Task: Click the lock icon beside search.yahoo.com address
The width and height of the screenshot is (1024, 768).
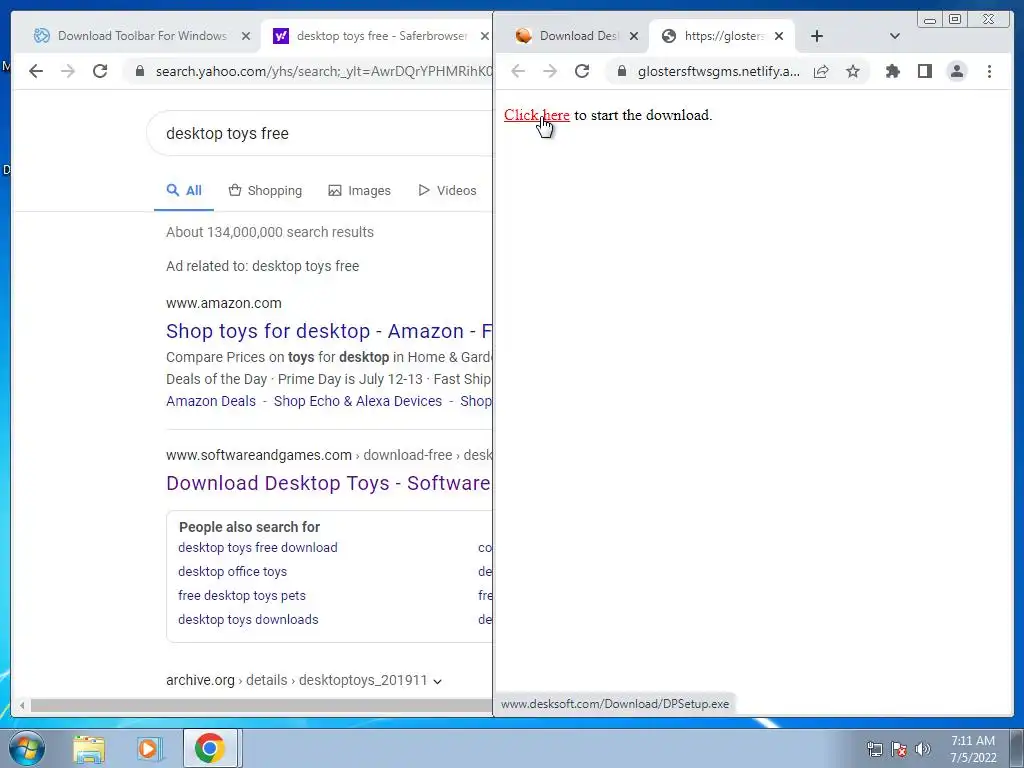Action: (139, 71)
